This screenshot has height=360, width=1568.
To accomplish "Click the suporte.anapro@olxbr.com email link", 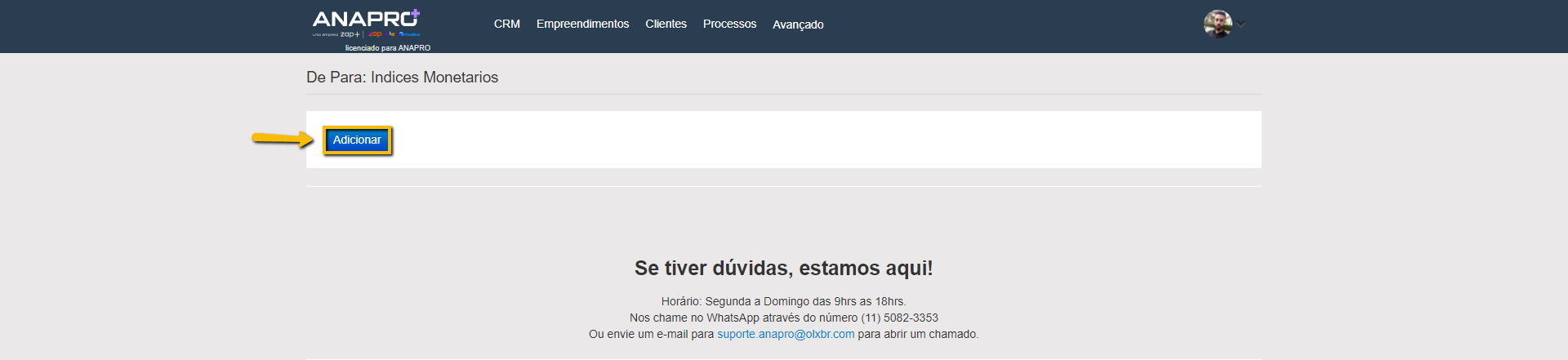I will (x=786, y=334).
